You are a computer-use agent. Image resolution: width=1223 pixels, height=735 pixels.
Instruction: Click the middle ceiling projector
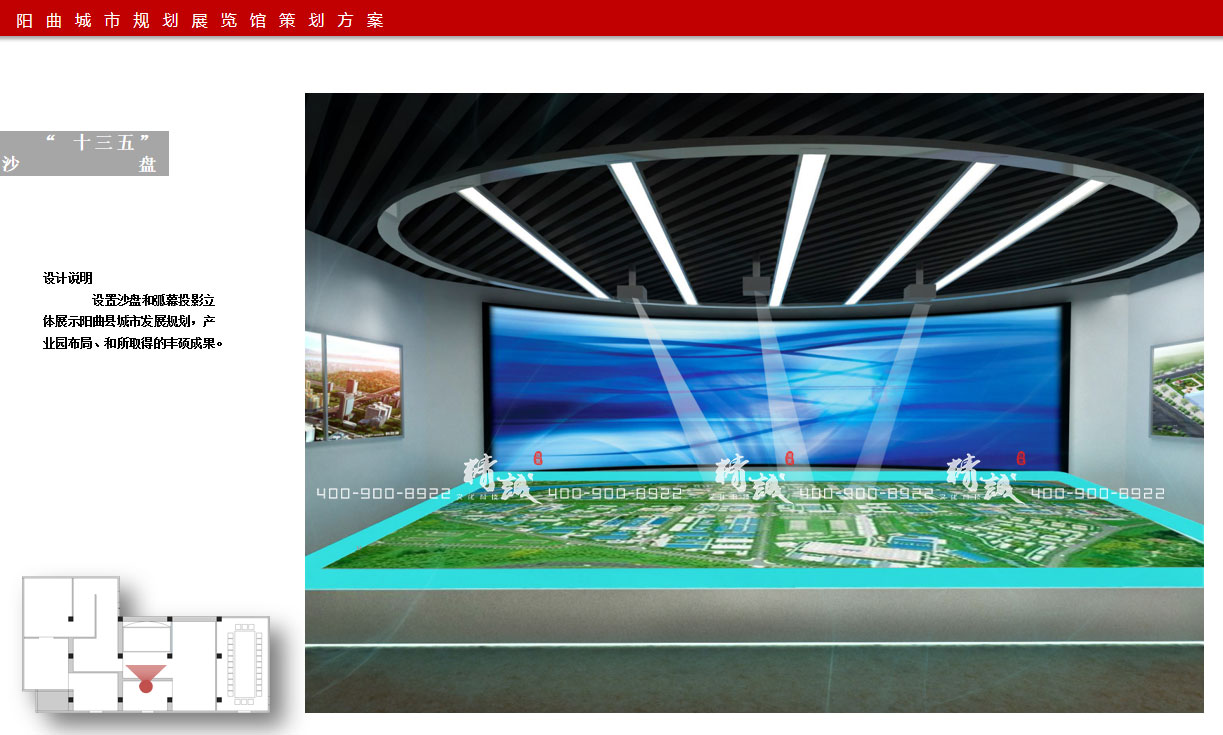pyautogui.click(x=757, y=282)
